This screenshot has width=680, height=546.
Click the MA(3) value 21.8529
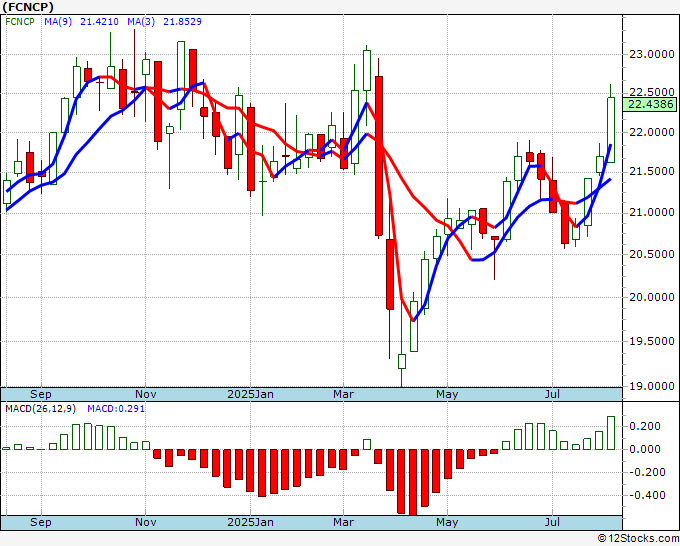point(182,22)
